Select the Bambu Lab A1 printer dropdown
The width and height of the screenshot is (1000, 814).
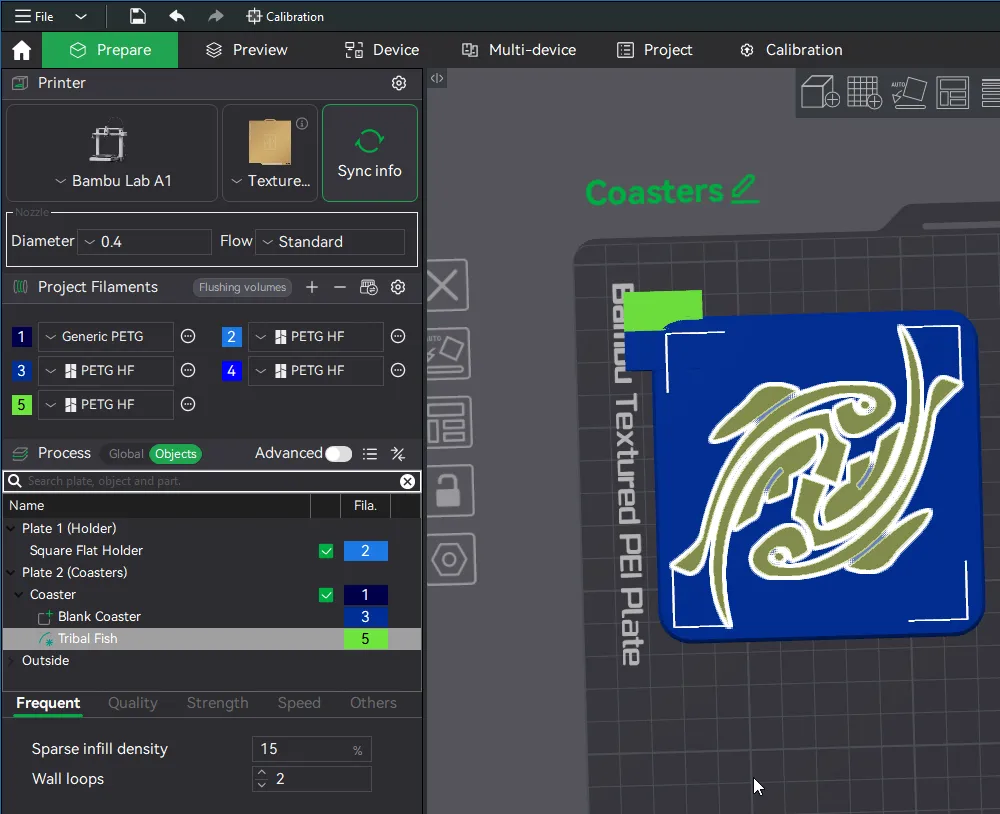click(x=112, y=153)
